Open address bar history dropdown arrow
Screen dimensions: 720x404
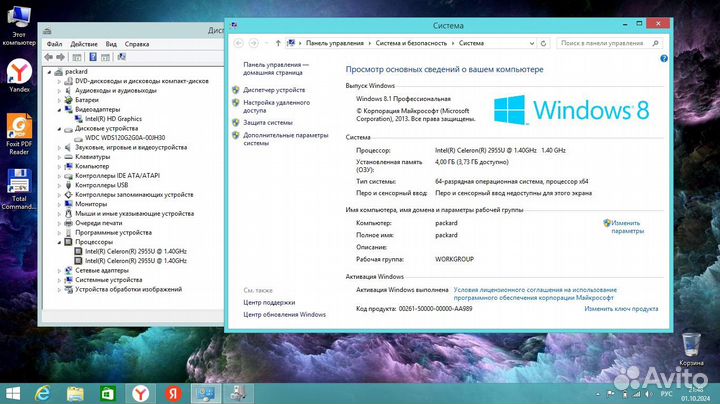coord(532,43)
